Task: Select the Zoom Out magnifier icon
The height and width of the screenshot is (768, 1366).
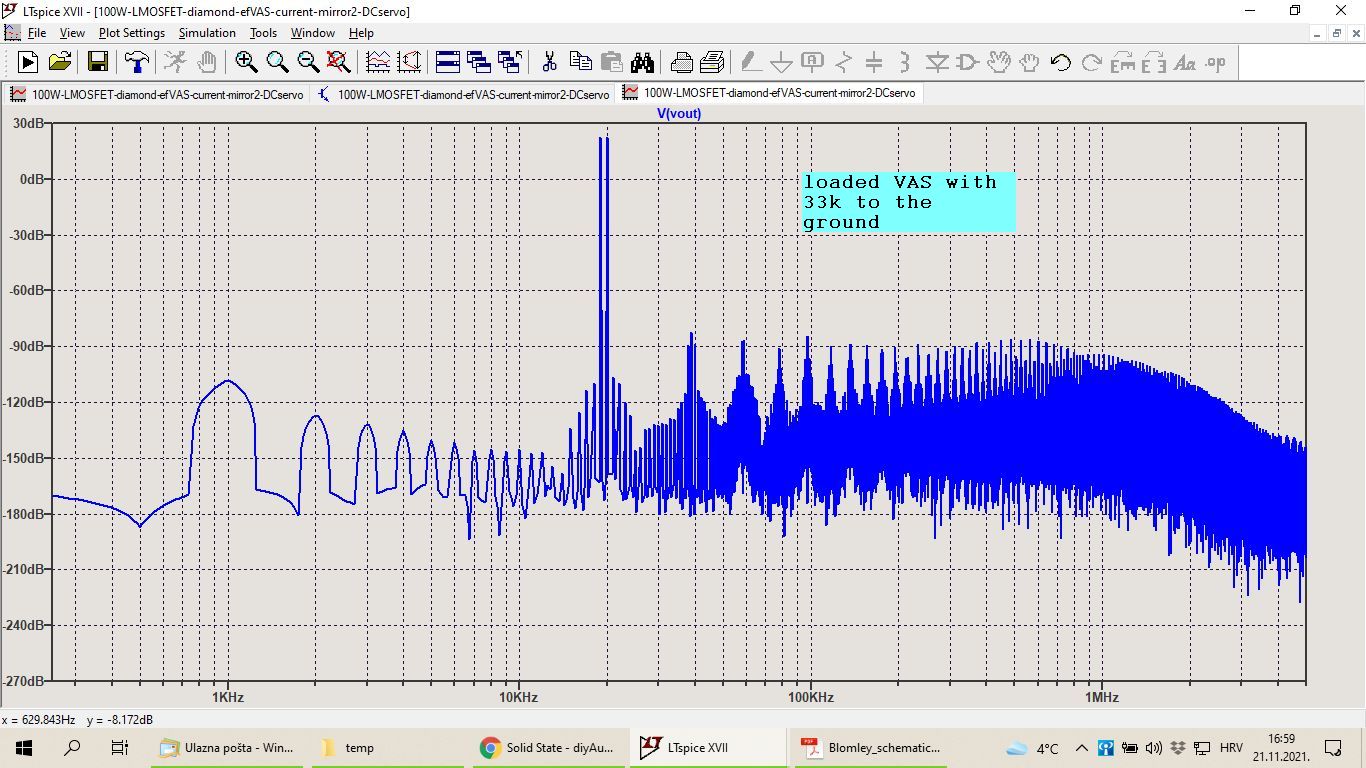Action: click(308, 62)
